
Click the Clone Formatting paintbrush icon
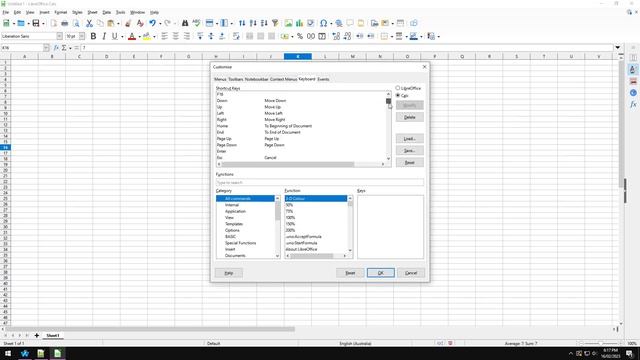coord(128,23)
